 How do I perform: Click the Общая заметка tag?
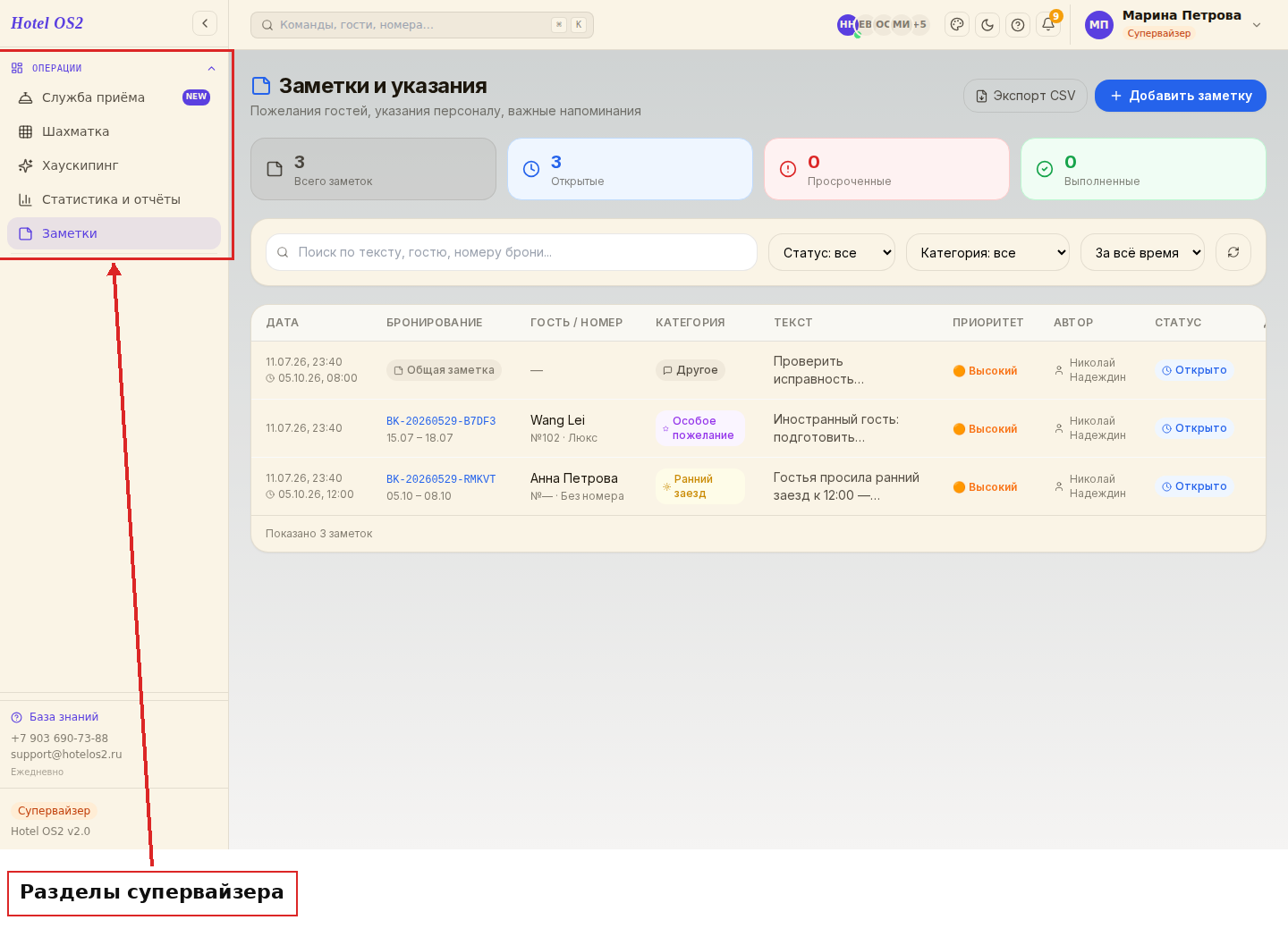444,370
